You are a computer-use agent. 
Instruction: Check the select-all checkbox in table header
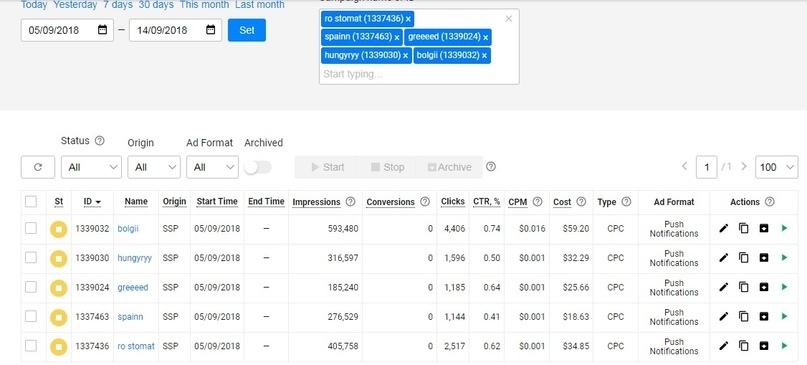(31, 201)
